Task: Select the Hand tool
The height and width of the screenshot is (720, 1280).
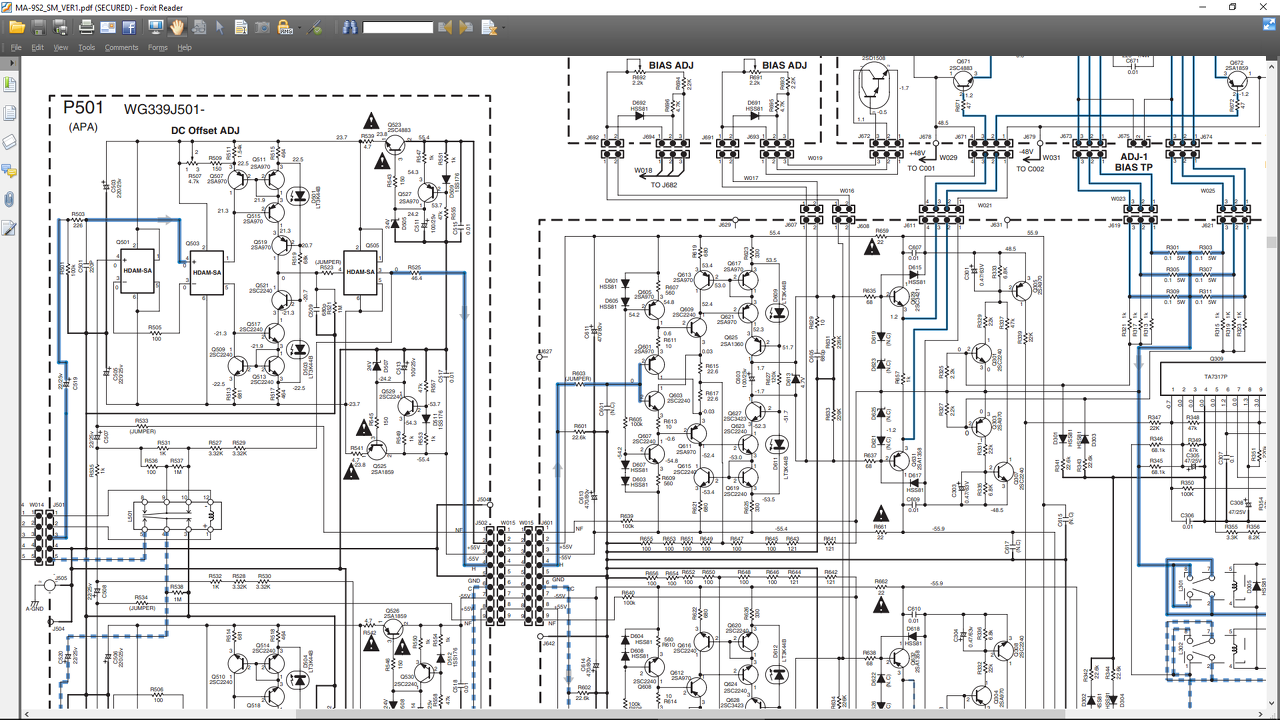Action: click(177, 27)
